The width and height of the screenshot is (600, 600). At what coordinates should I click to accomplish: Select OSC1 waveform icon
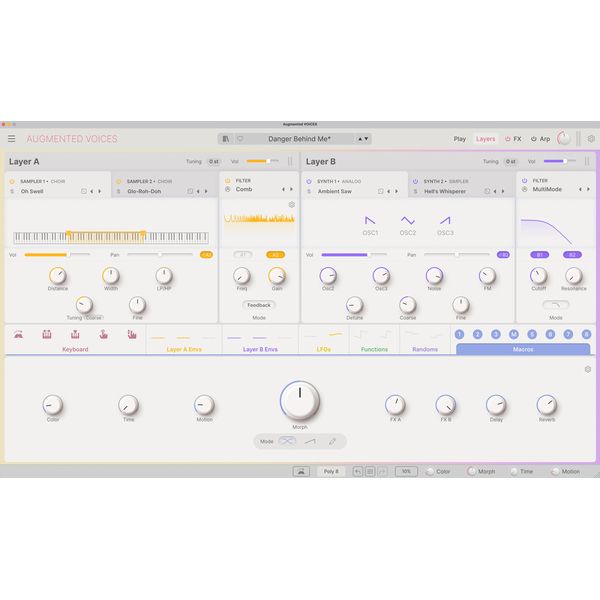(370, 221)
